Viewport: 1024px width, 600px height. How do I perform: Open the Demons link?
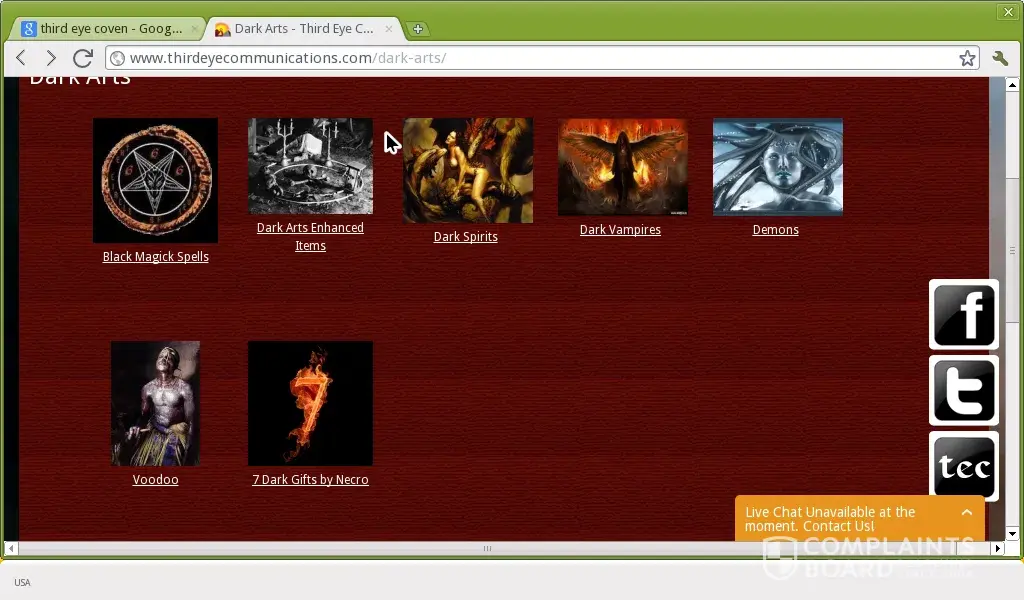click(x=775, y=229)
